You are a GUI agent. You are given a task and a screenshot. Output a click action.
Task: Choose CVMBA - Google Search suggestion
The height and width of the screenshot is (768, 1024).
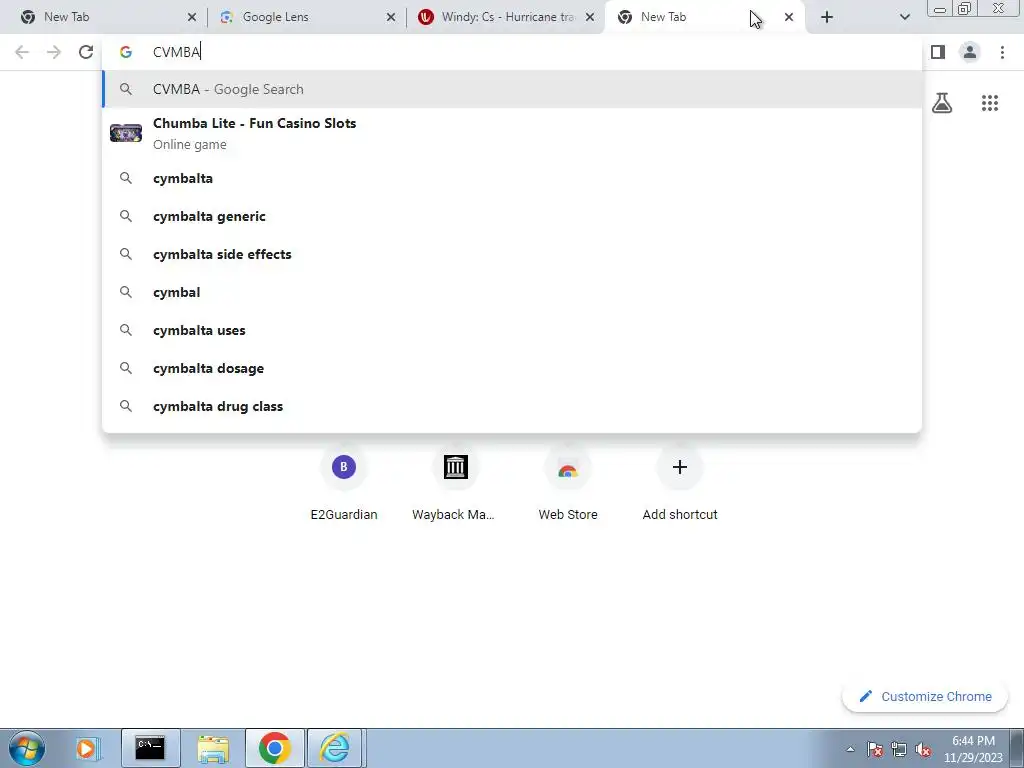(x=512, y=89)
